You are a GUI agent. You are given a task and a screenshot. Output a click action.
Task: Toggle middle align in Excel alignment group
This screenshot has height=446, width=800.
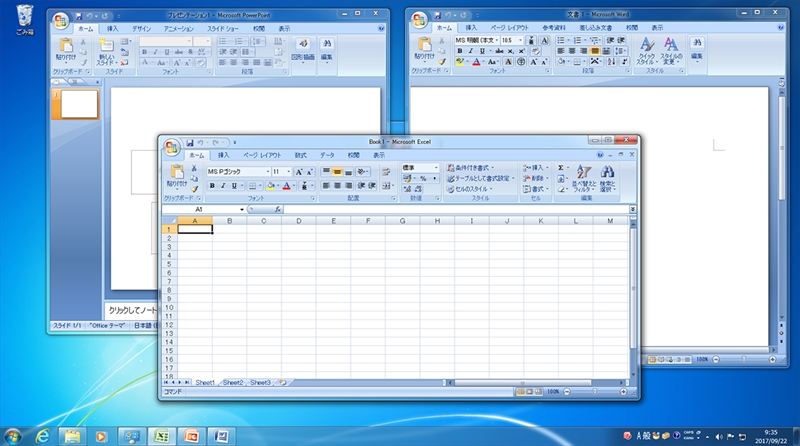tap(337, 172)
